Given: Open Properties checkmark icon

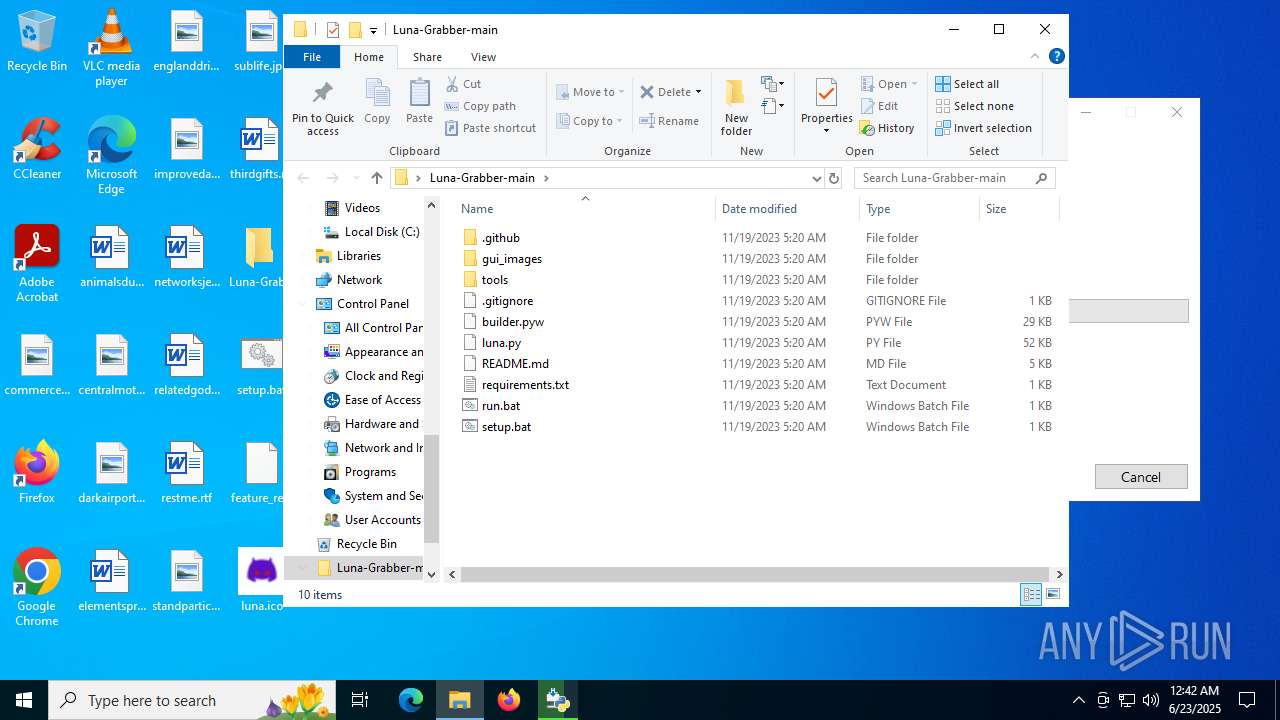Looking at the screenshot, I should [x=826, y=93].
